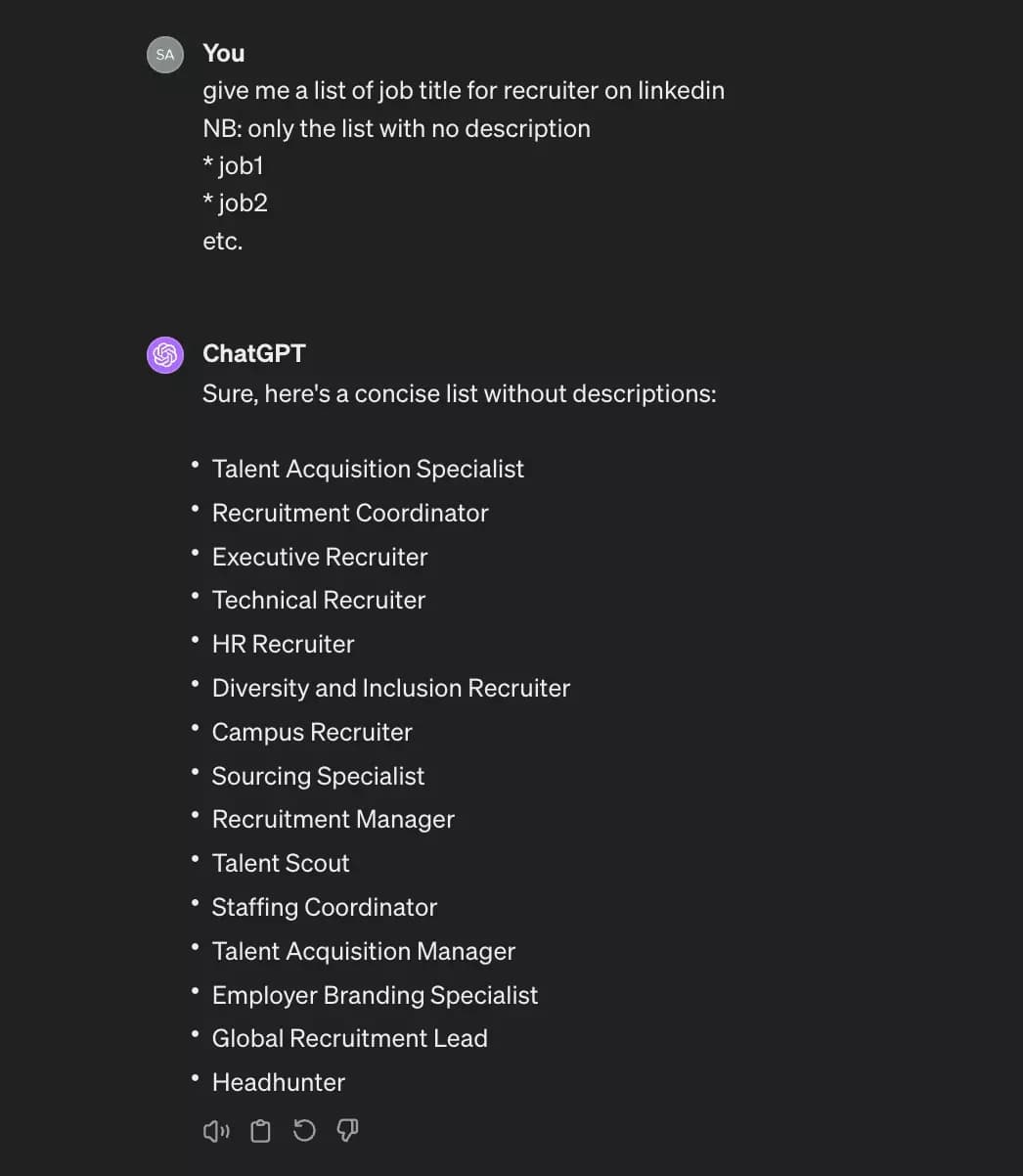Click the ChatGPT logo avatar

tap(164, 355)
